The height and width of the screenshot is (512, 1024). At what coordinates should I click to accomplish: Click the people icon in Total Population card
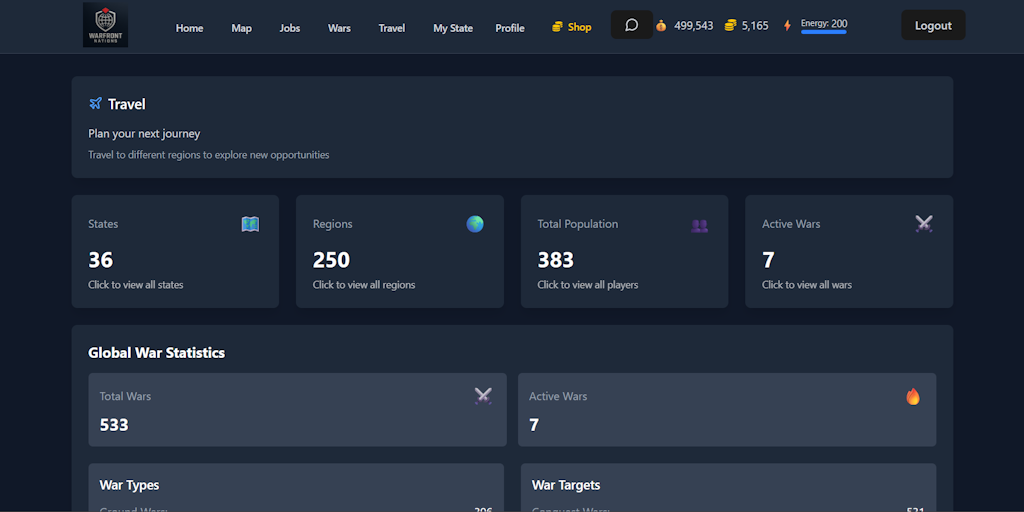point(699,225)
